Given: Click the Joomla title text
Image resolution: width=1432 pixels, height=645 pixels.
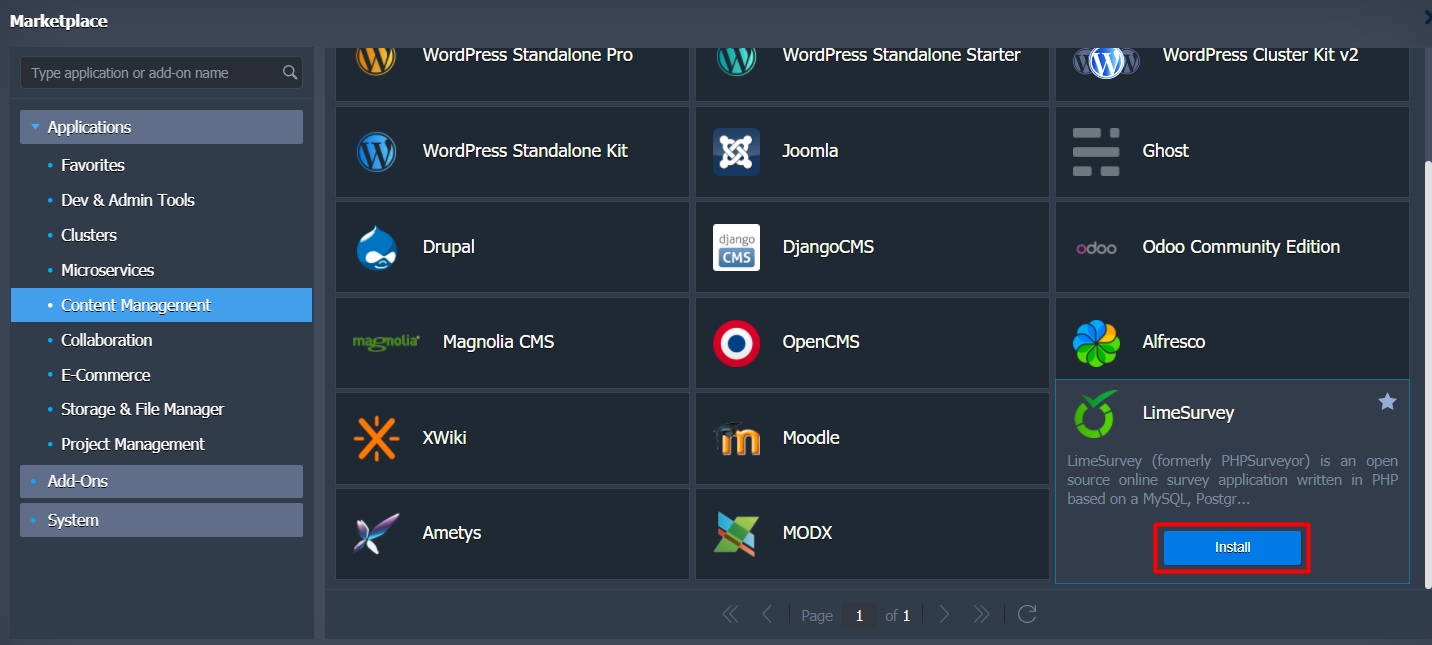Looking at the screenshot, I should [811, 151].
